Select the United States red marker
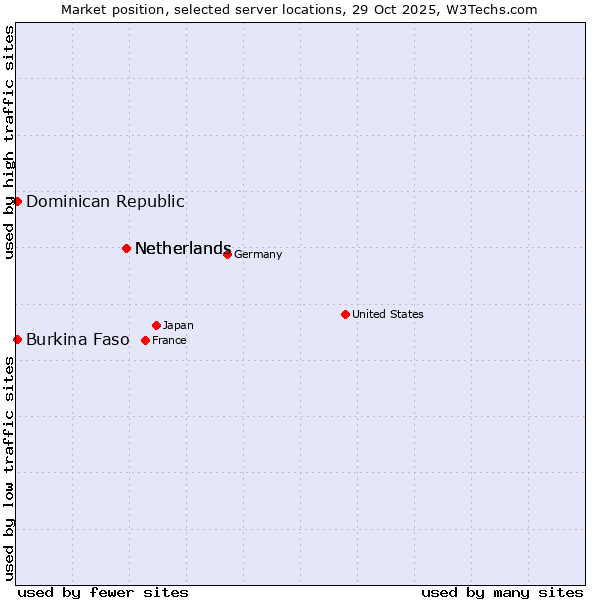The width and height of the screenshot is (600, 600). click(345, 314)
